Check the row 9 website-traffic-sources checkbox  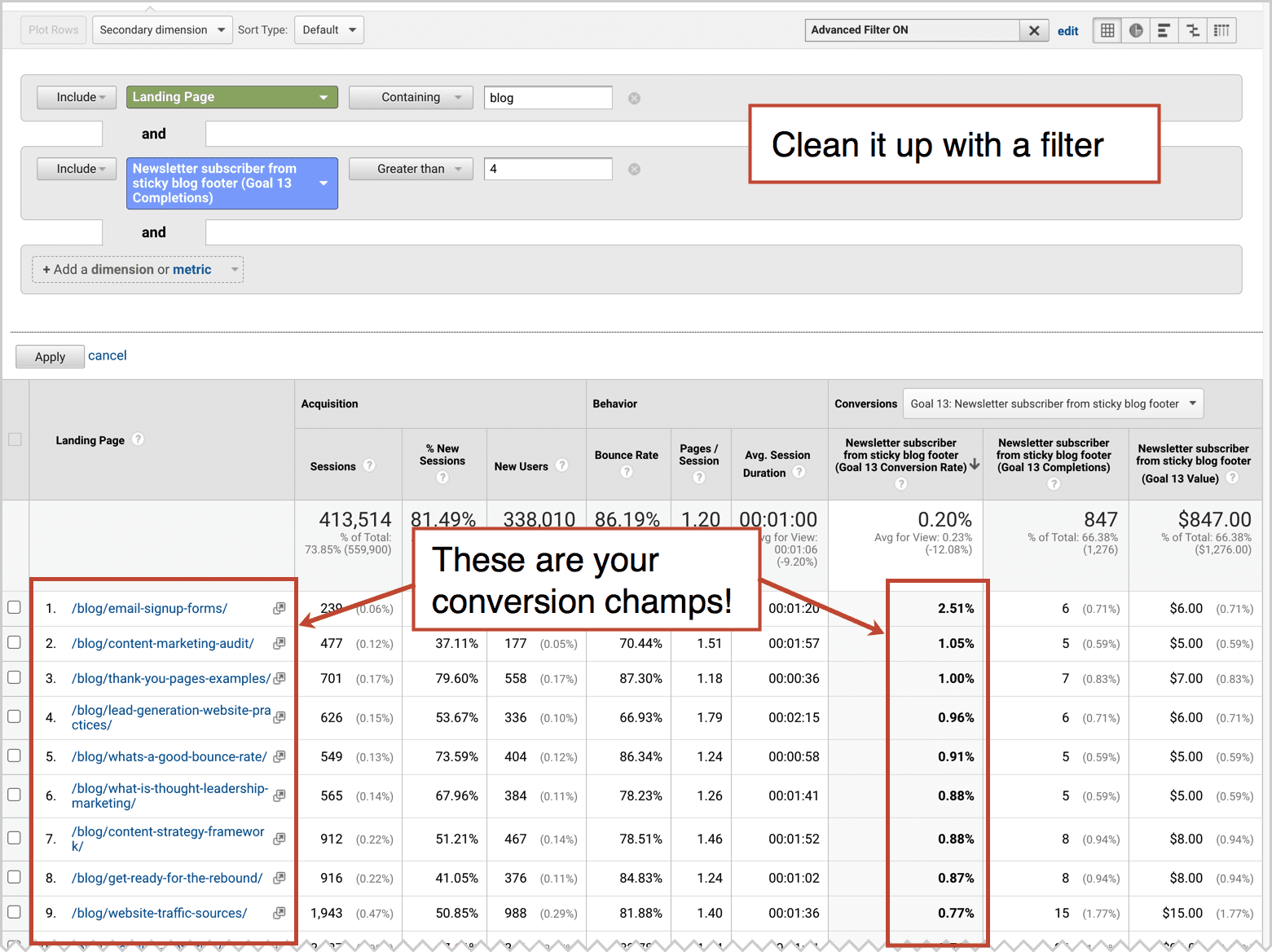pos(14,912)
